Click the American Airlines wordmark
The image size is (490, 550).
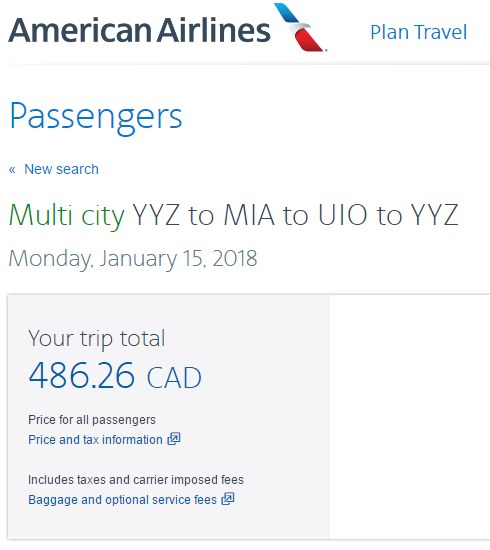click(139, 30)
